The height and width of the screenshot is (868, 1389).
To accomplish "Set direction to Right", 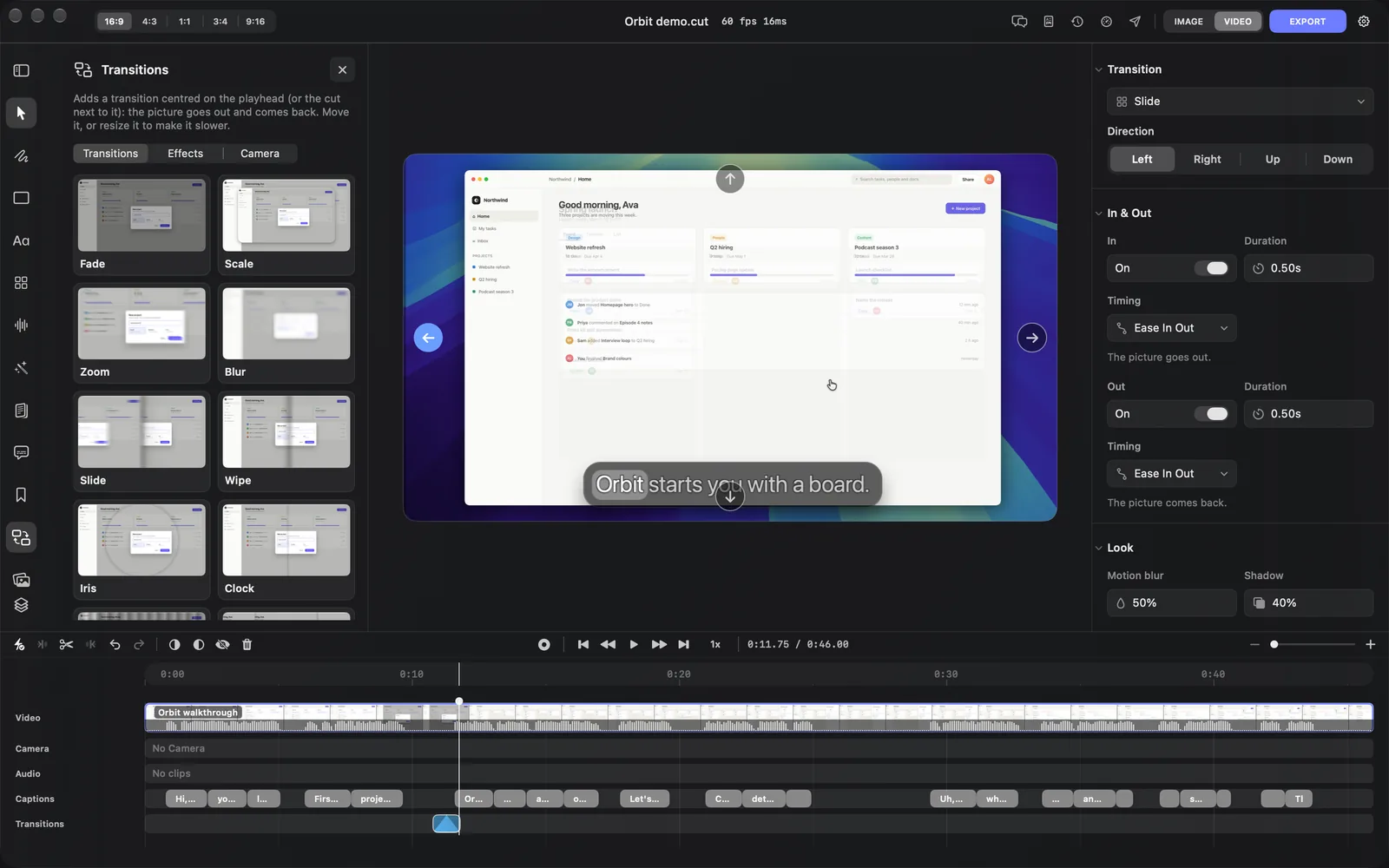I will coord(1207,159).
